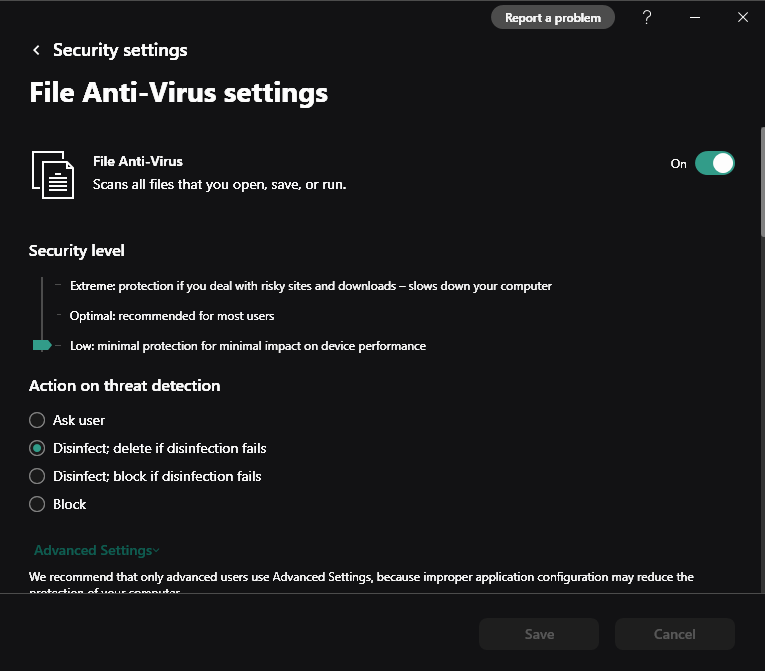Open the help question mark icon
The width and height of the screenshot is (765, 671).
647,17
